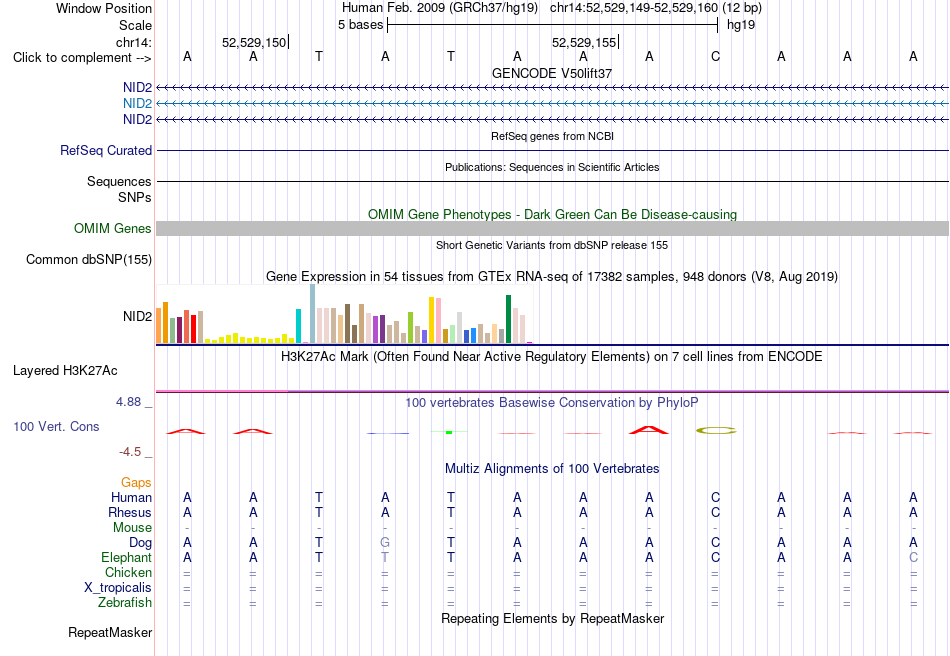Click the large red A PhyloP logo

(649, 430)
